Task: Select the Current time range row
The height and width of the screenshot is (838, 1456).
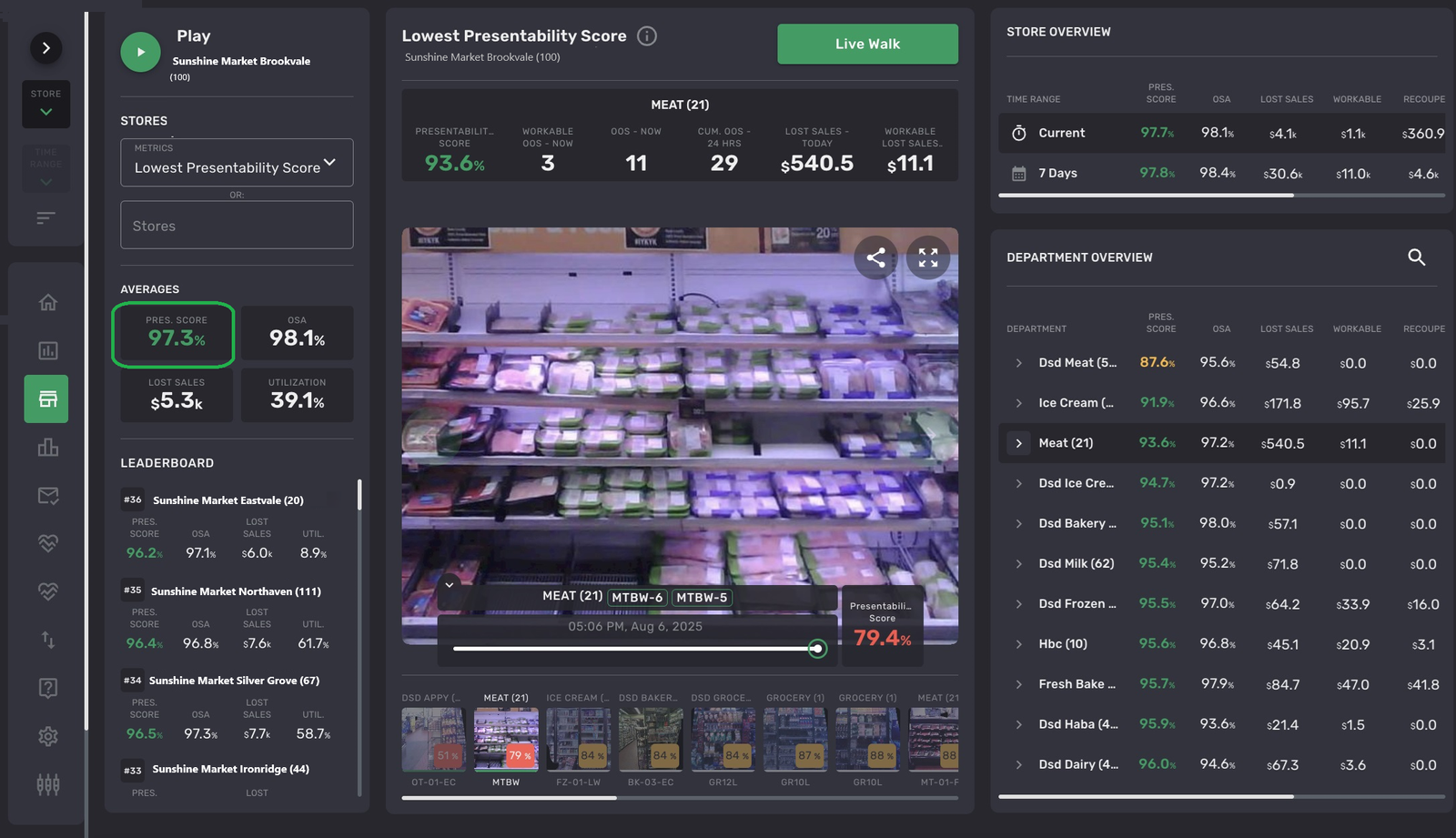Action: (x=1061, y=133)
